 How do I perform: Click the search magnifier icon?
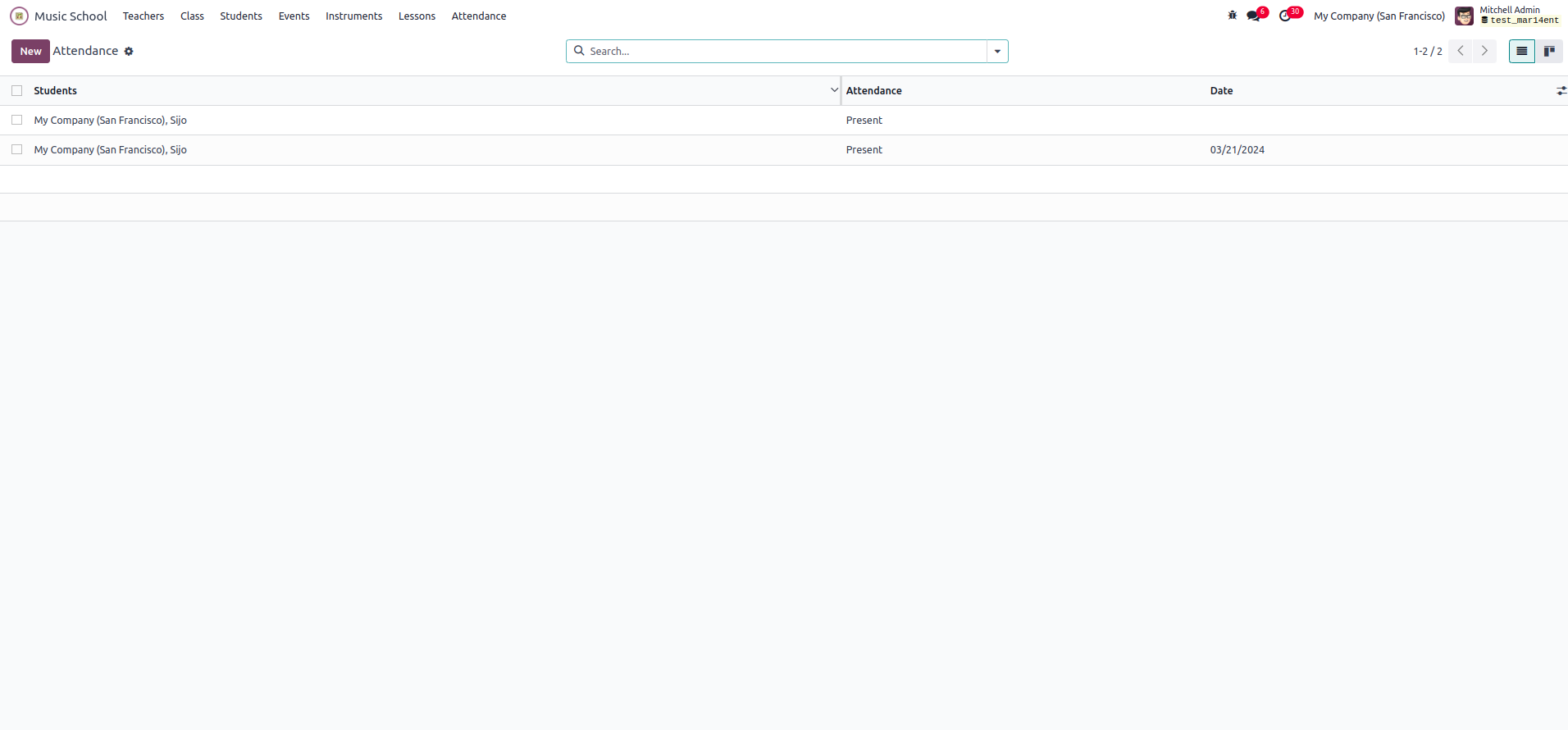579,51
